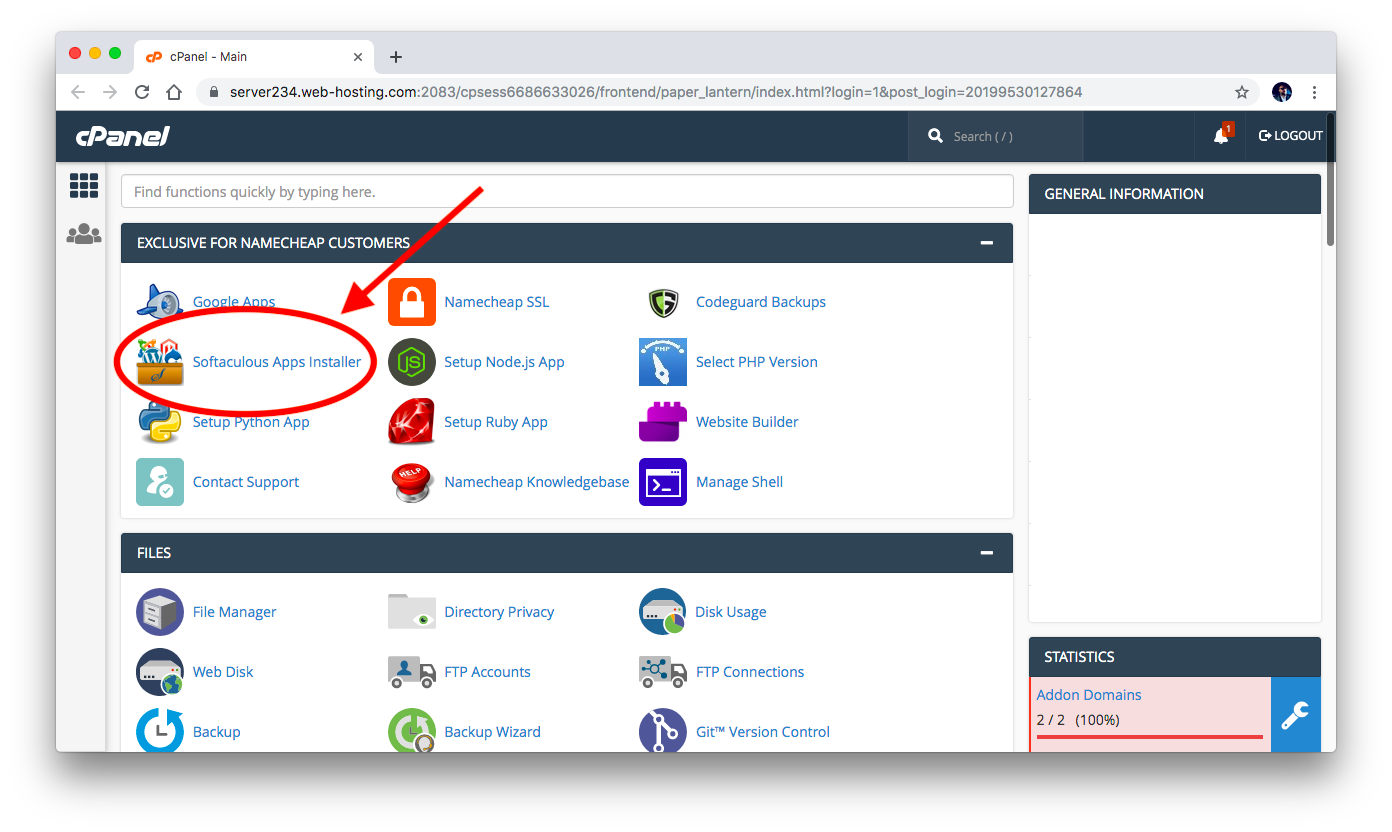Open the Namecheap SSL padlock icon
Screen dimensions: 1392x832
[412, 302]
